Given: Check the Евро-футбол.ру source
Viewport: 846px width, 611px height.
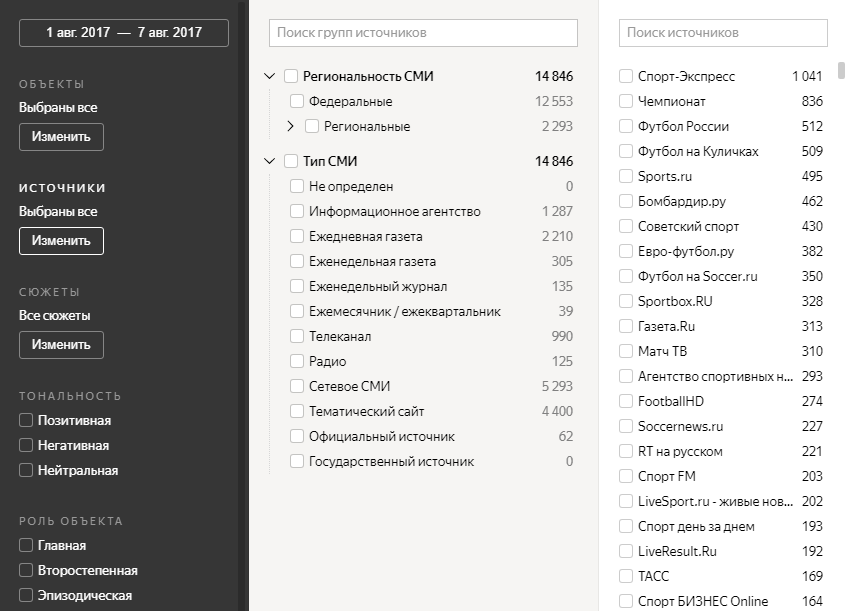Looking at the screenshot, I should [626, 251].
